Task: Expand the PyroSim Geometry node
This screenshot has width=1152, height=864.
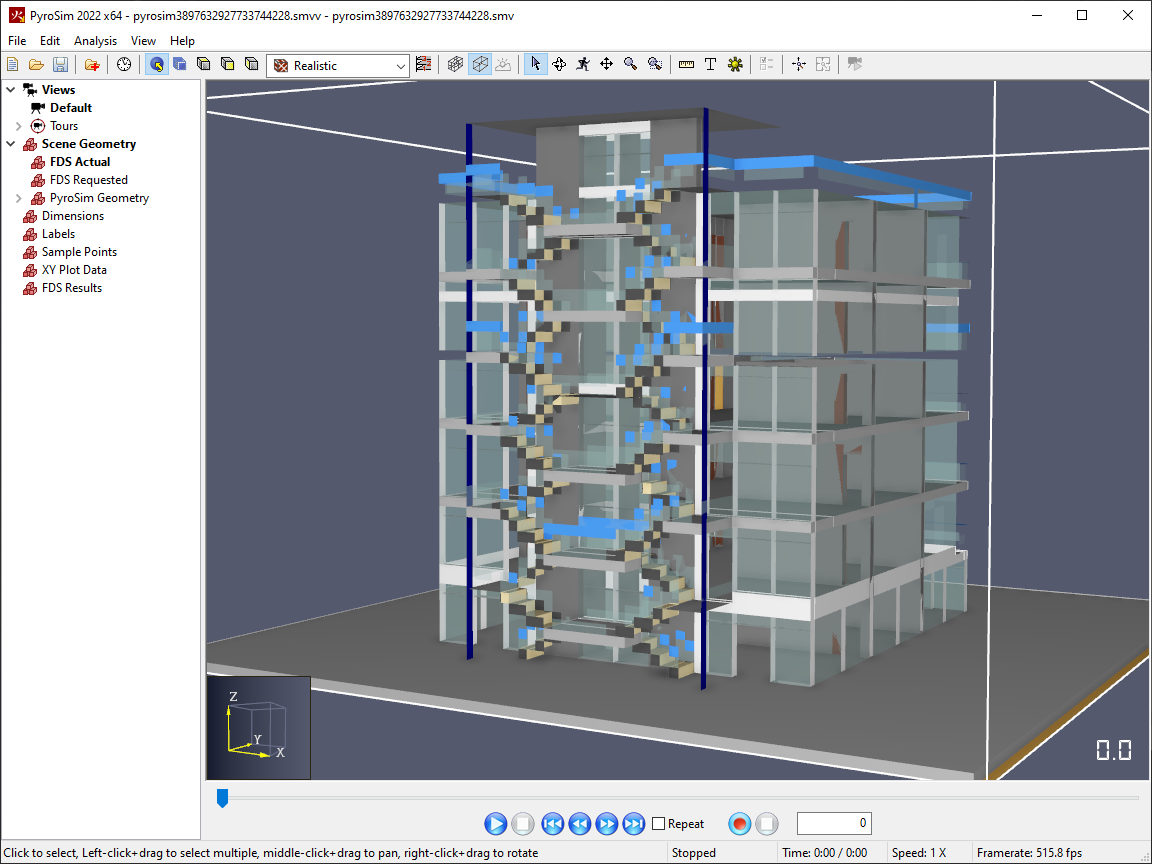Action: (x=19, y=198)
